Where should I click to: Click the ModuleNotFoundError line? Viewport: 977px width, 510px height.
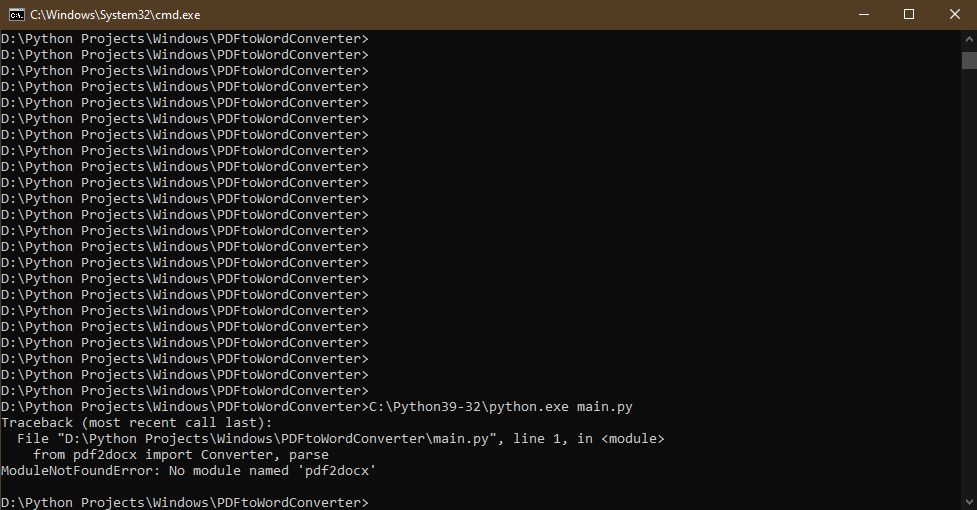point(188,471)
